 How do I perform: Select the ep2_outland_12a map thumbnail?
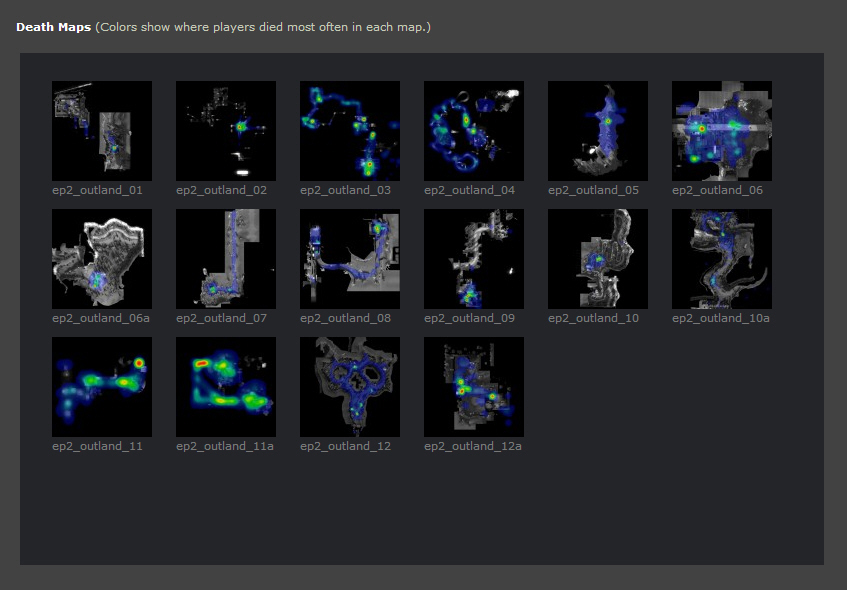(474, 387)
